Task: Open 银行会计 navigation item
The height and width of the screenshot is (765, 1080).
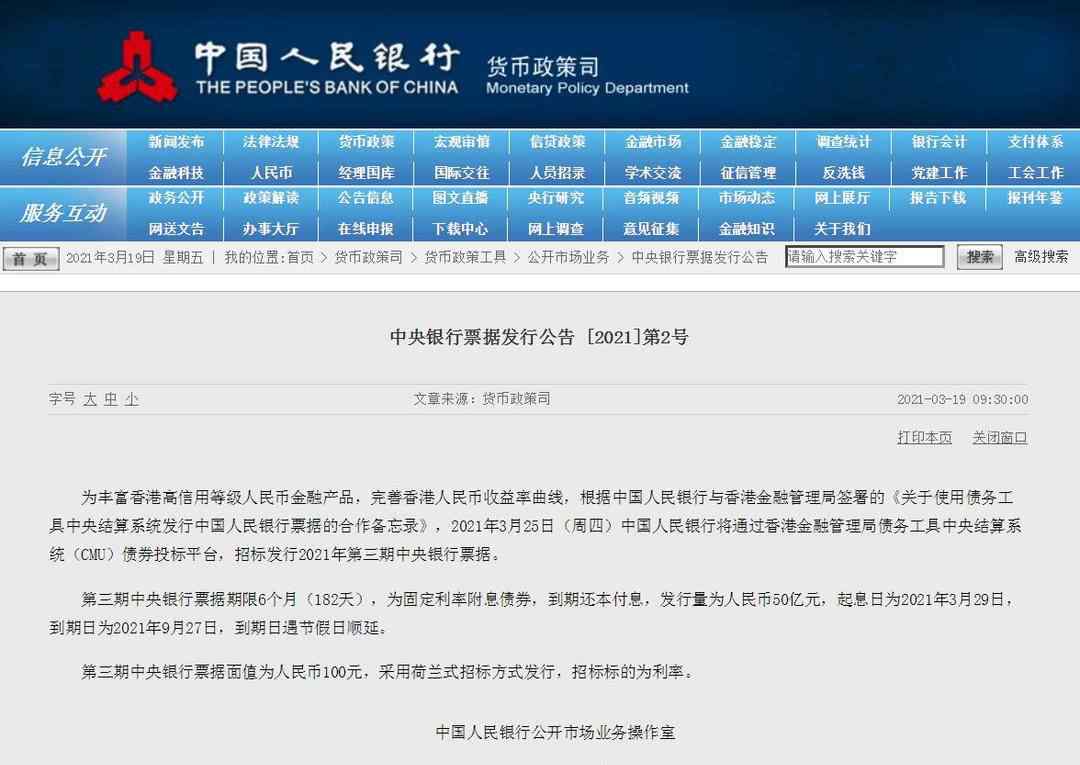Action: click(939, 142)
